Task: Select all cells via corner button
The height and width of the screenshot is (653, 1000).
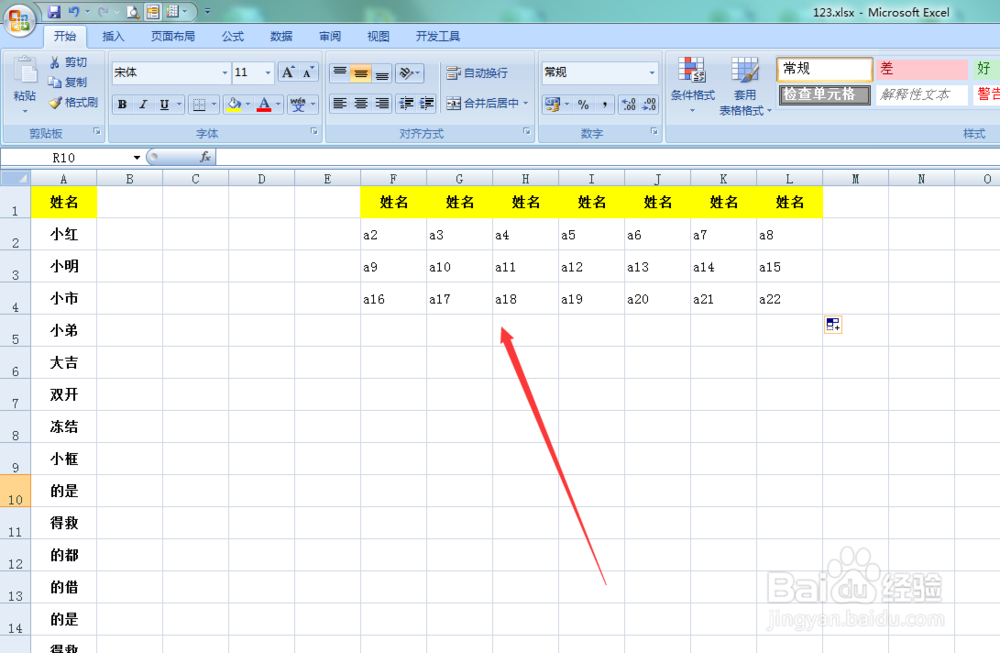Action: (x=15, y=179)
